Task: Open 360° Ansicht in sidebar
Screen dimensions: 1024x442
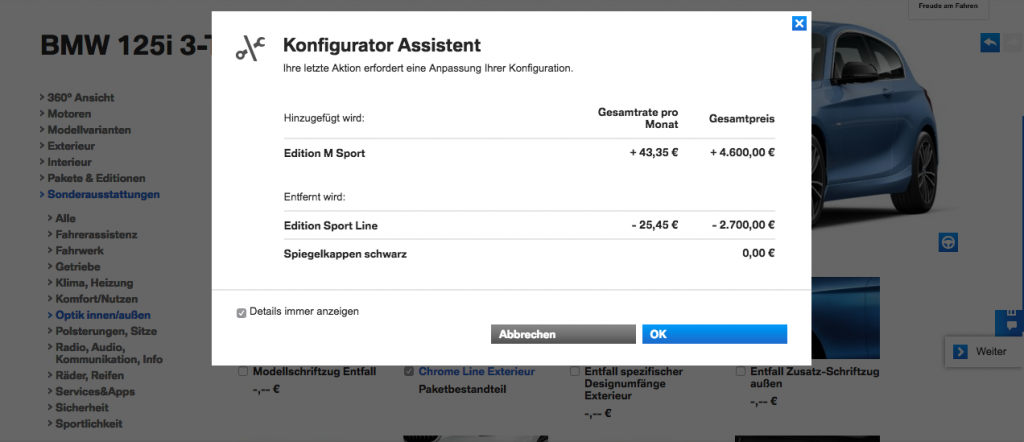Action: (x=81, y=98)
